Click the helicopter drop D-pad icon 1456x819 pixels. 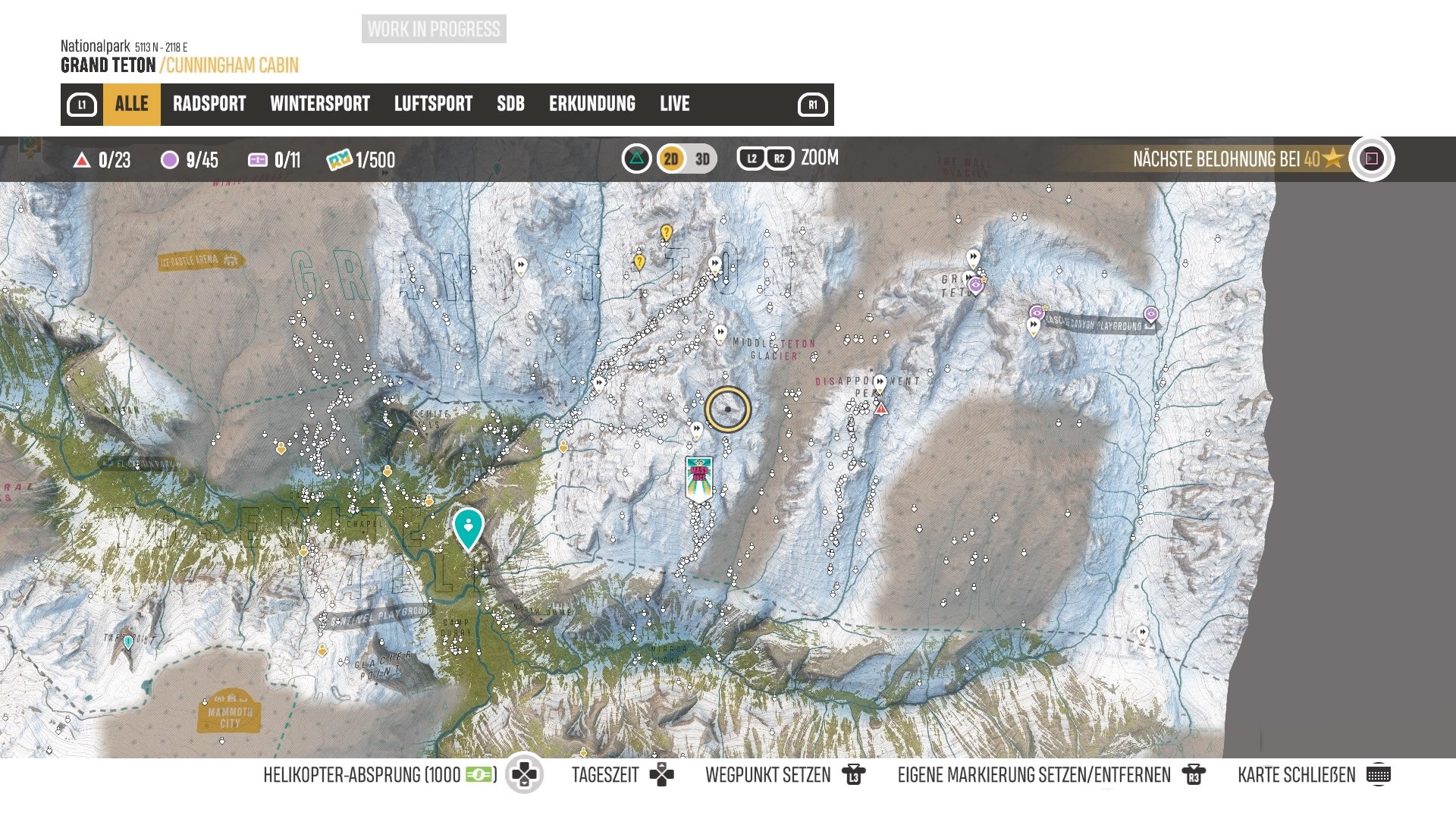pos(524,774)
